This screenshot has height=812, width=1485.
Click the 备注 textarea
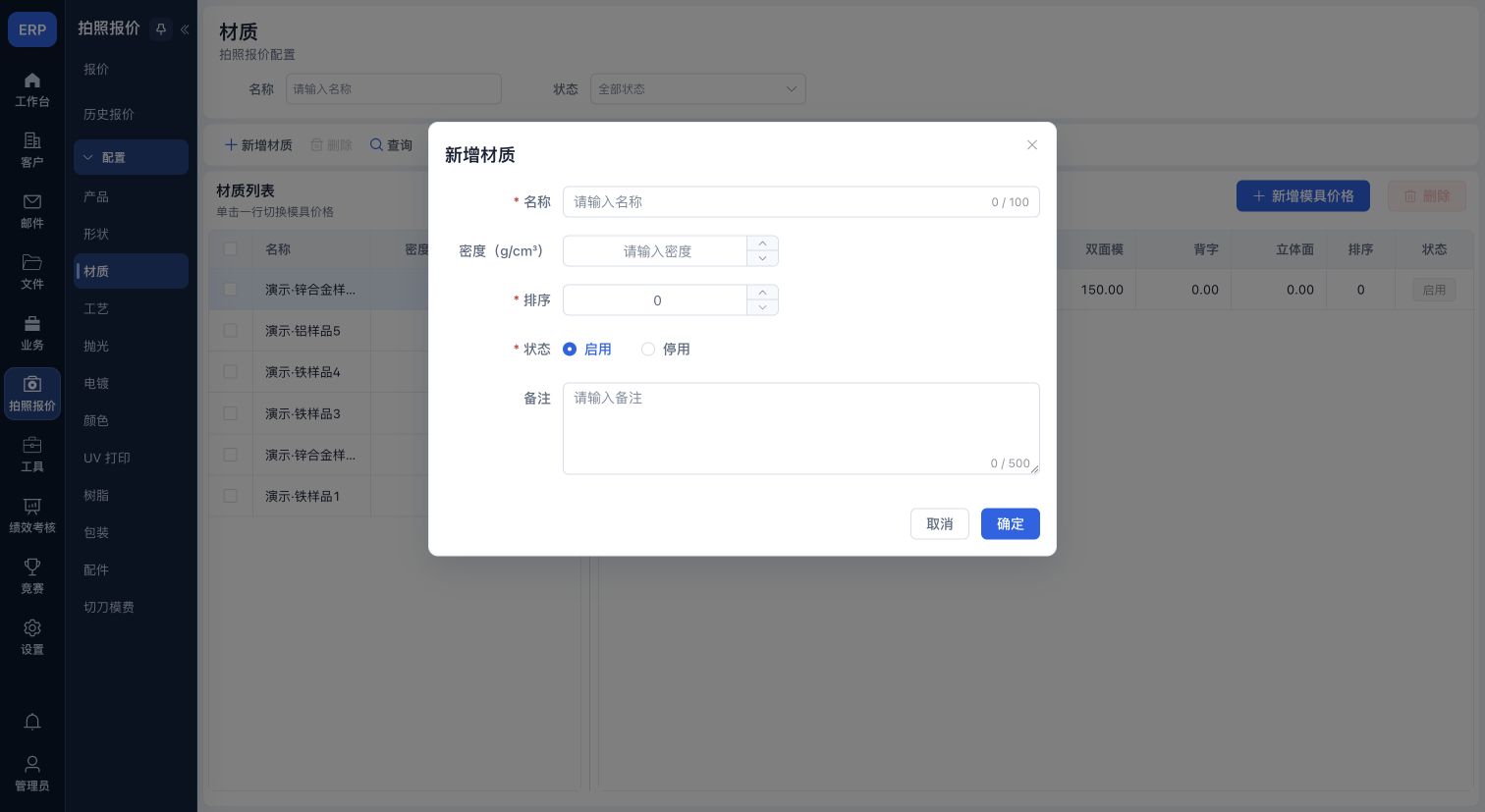coord(800,428)
